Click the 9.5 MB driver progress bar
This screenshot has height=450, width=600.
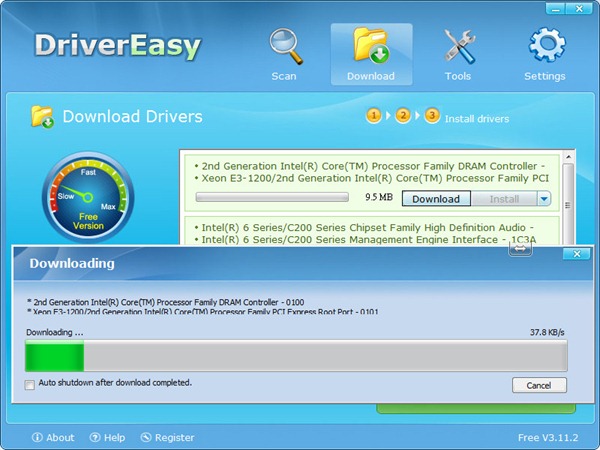click(272, 197)
